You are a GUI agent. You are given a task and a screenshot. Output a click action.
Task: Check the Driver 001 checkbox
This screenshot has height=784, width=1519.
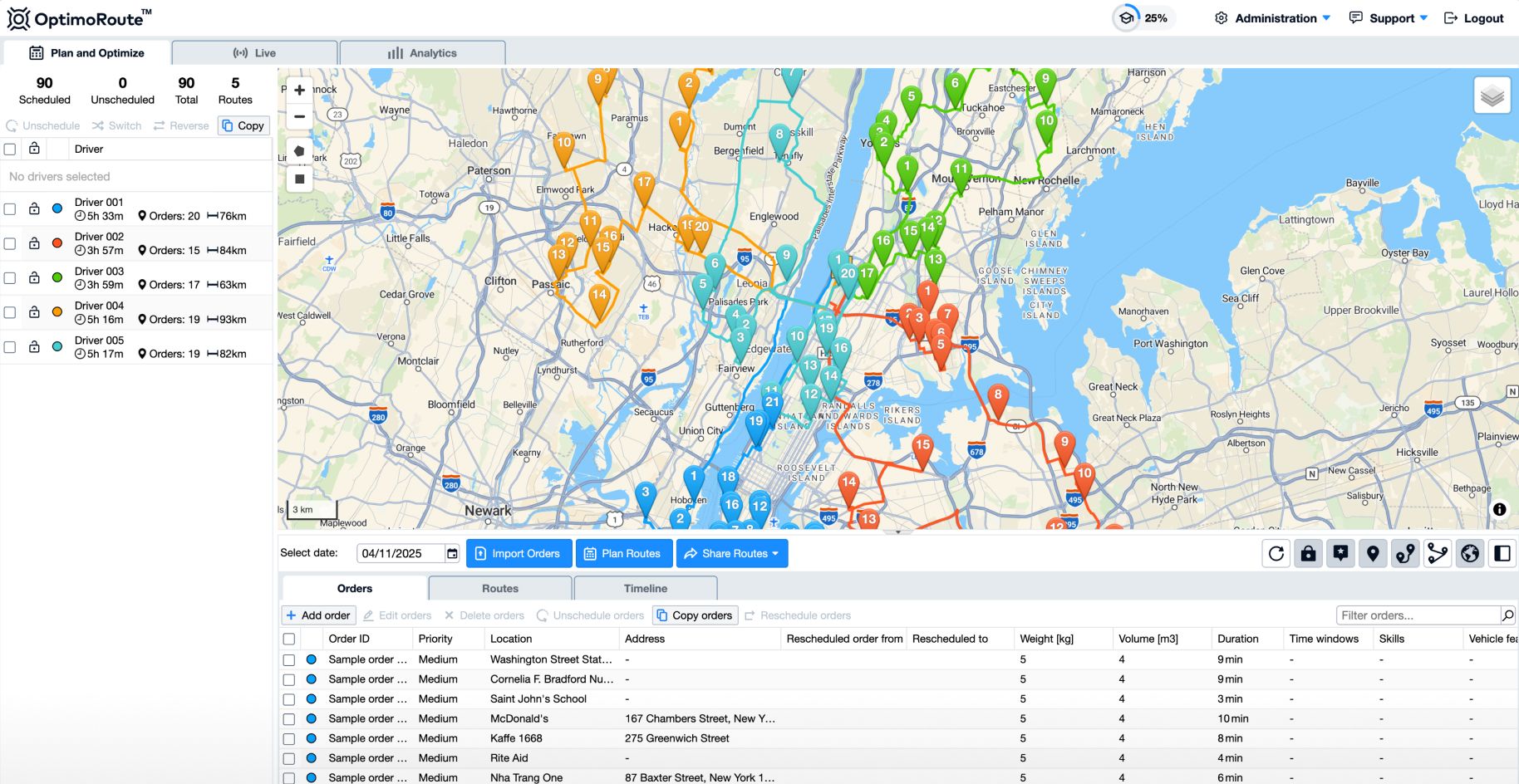(10, 209)
